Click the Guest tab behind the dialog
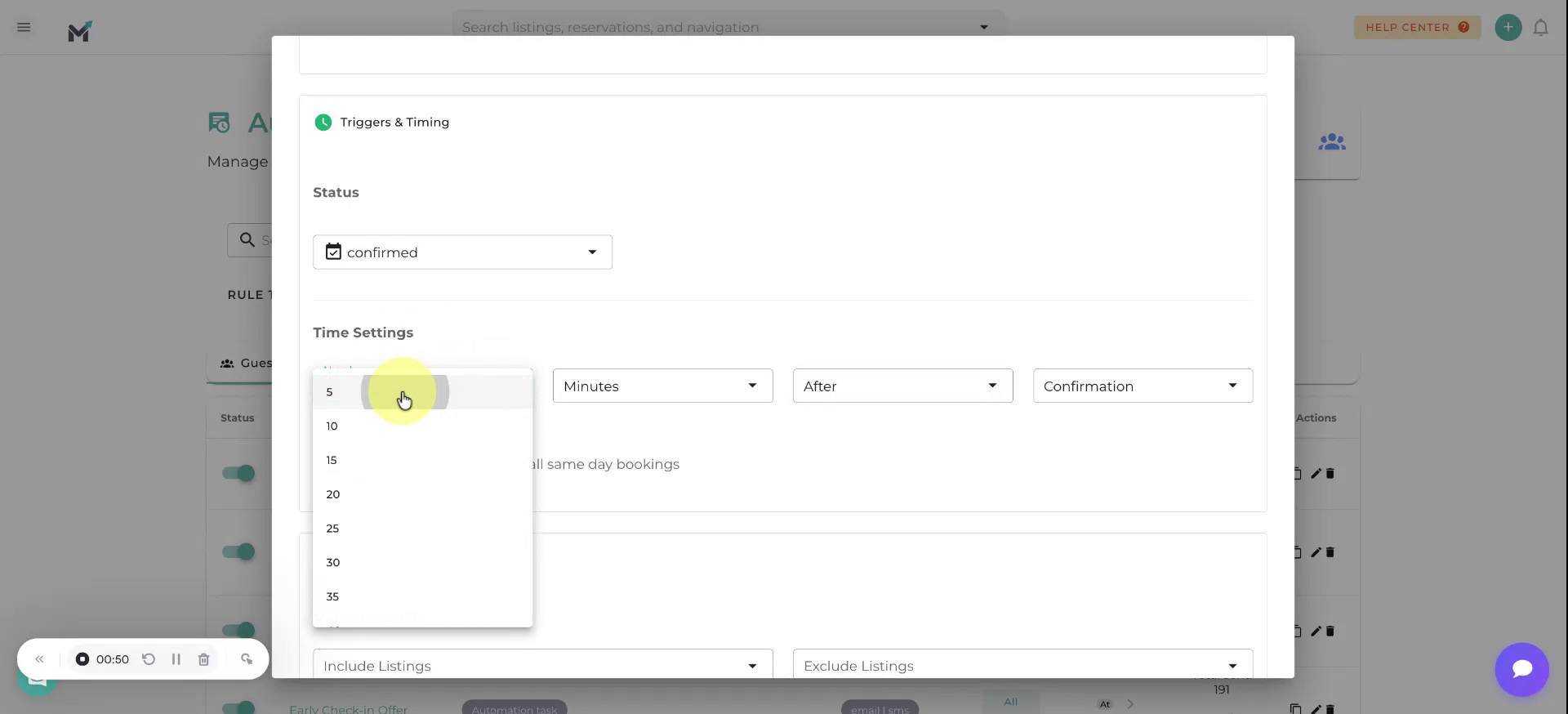 coord(245,363)
